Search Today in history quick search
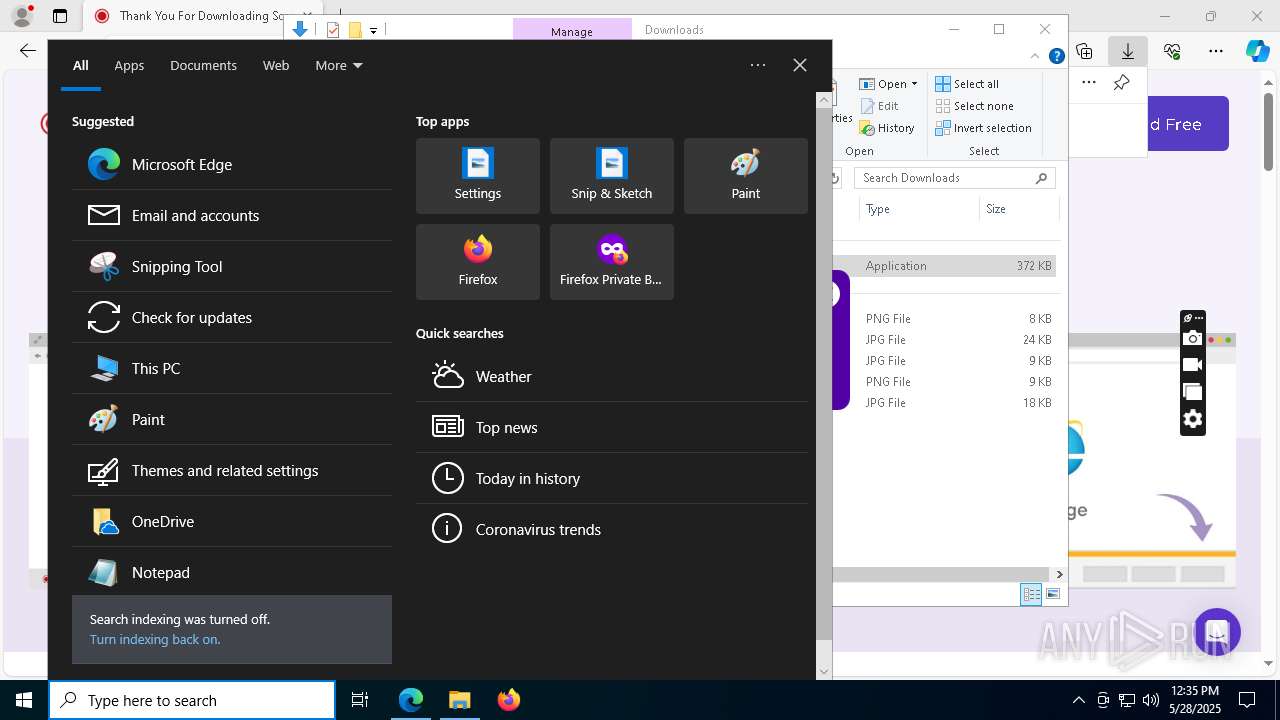 pos(612,479)
